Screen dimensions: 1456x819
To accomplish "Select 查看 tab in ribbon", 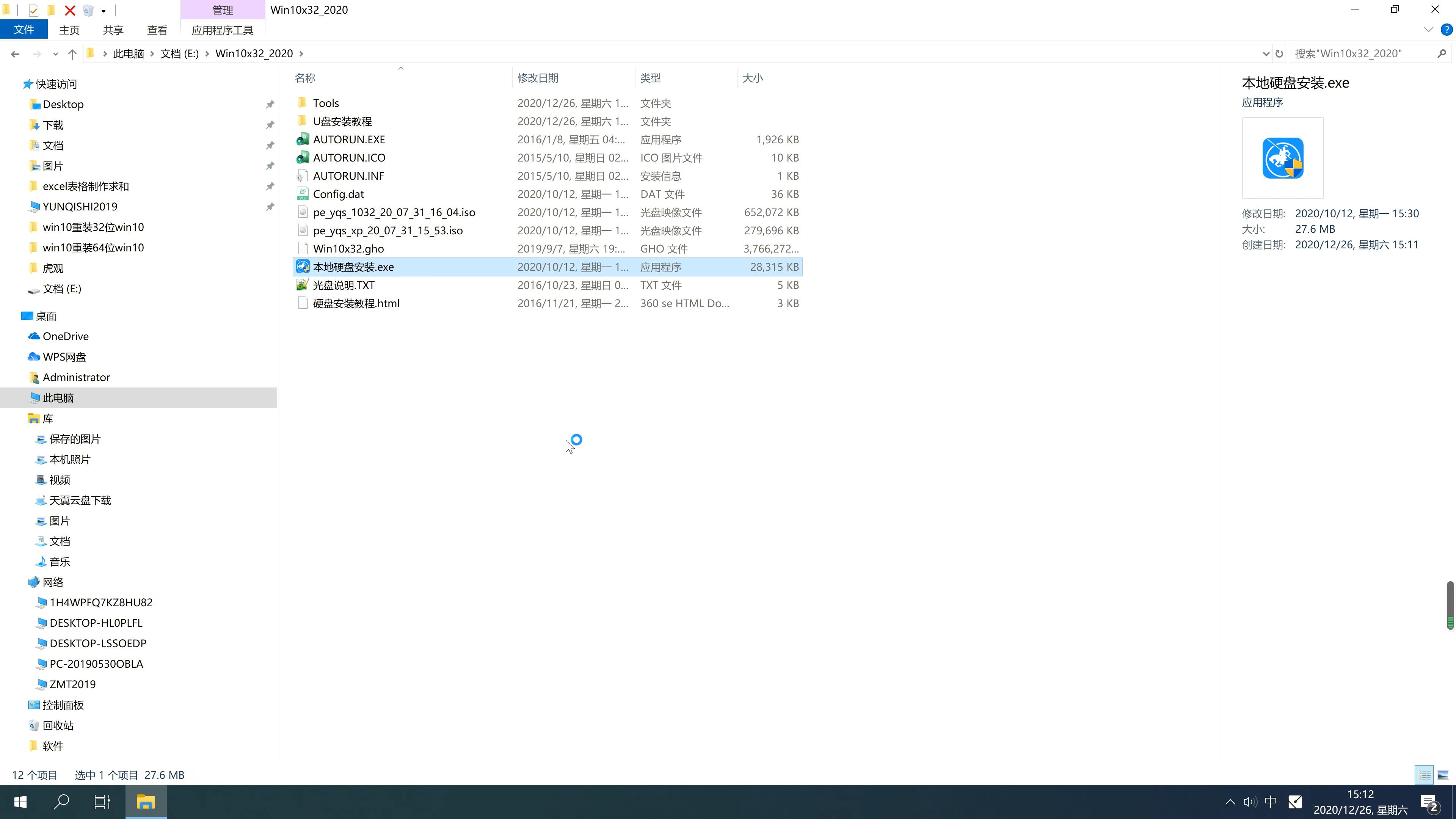I will click(157, 30).
